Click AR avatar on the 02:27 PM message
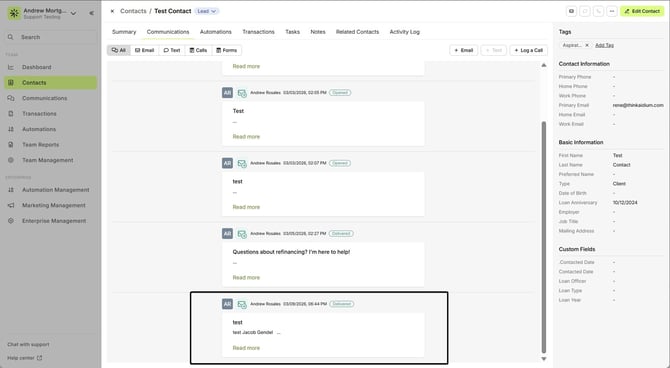Image resolution: width=670 pixels, height=368 pixels. pos(227,234)
